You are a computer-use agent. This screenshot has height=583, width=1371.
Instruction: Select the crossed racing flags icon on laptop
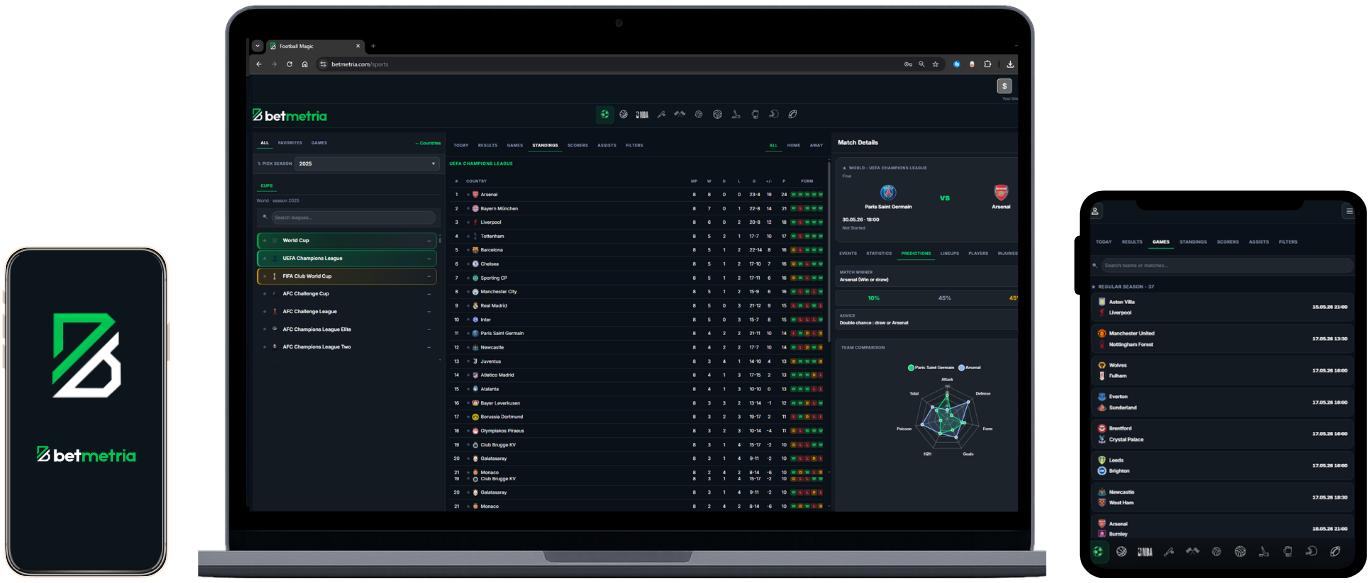pyautogui.click(x=680, y=114)
